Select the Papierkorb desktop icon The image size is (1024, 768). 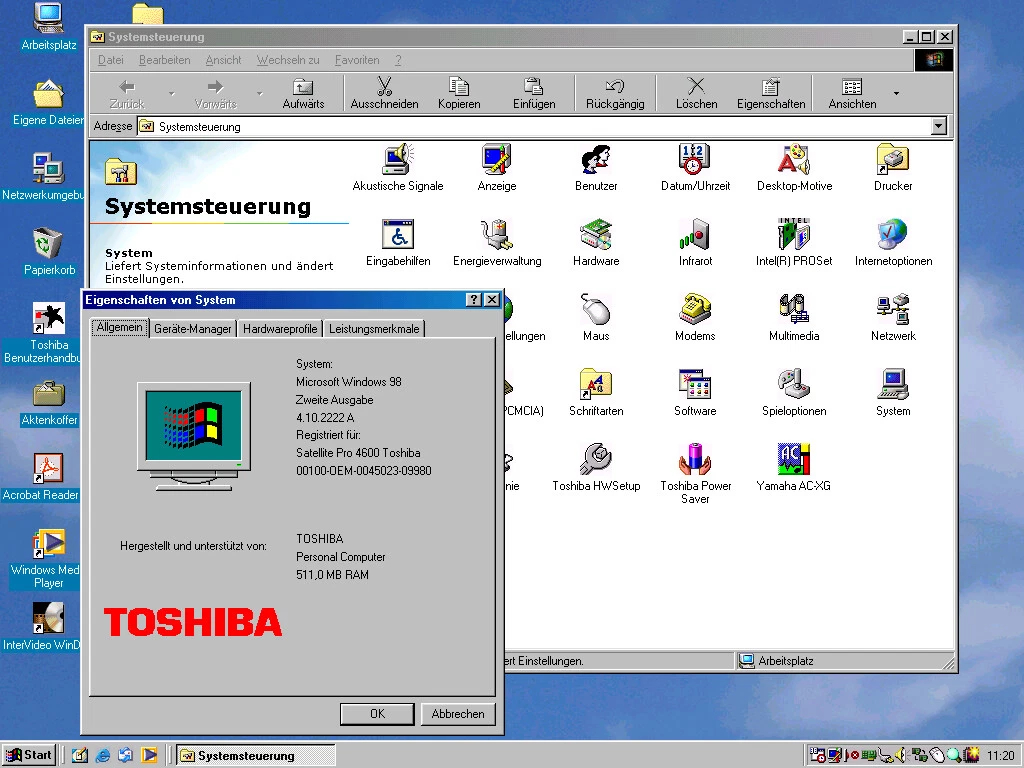pos(48,251)
